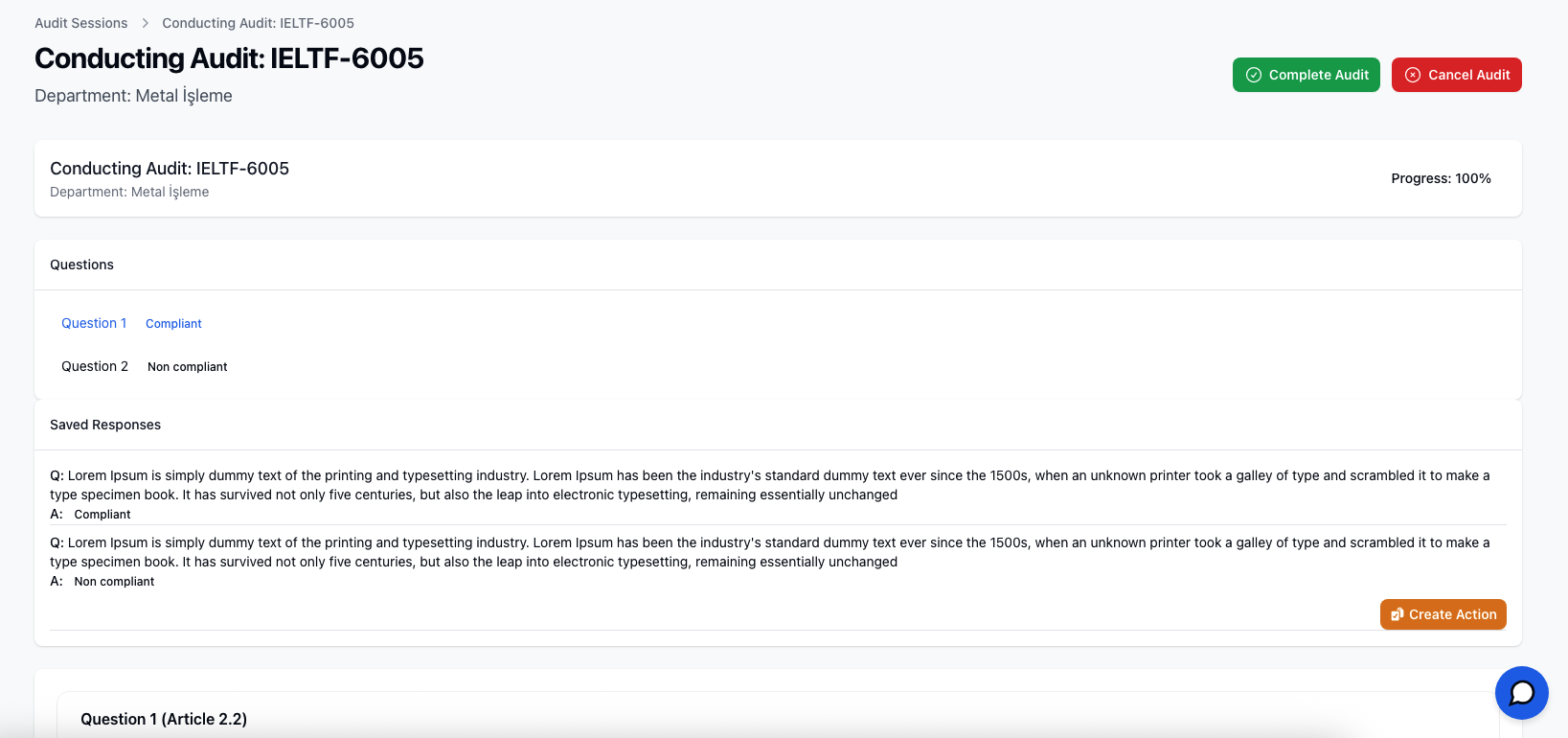The height and width of the screenshot is (738, 1568).
Task: Click the Non compliant status badge
Action: tap(187, 367)
